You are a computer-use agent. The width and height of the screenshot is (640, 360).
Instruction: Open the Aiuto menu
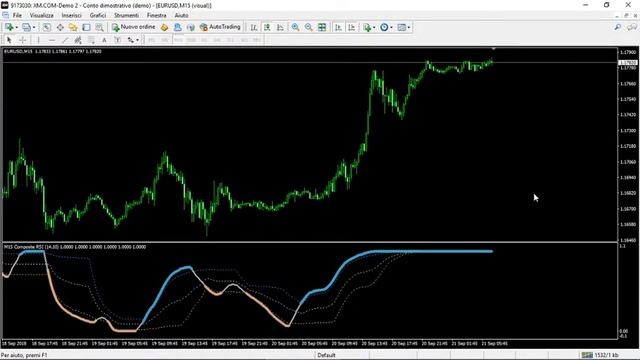[181, 15]
